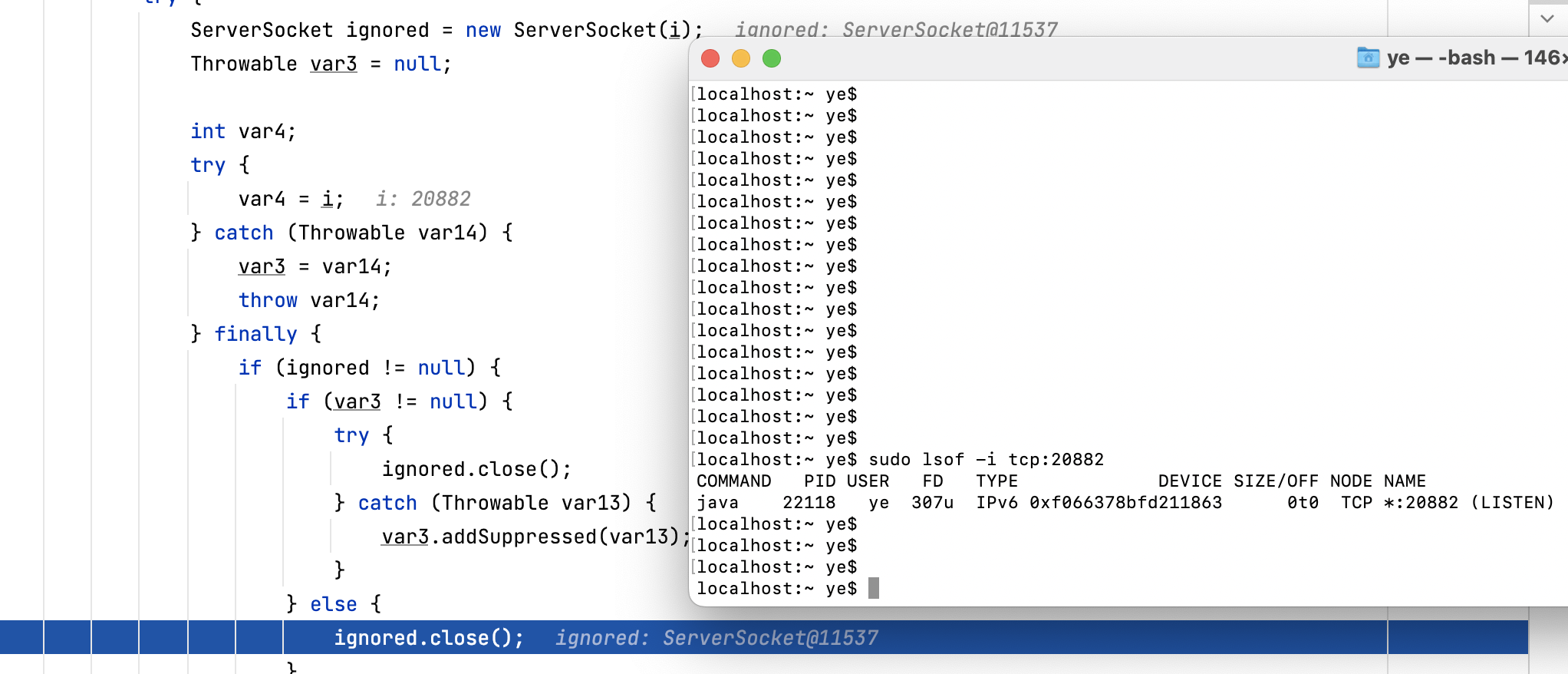Click the 'DEVICE' column header in terminal
The image size is (1568, 674).
pyautogui.click(x=1190, y=481)
